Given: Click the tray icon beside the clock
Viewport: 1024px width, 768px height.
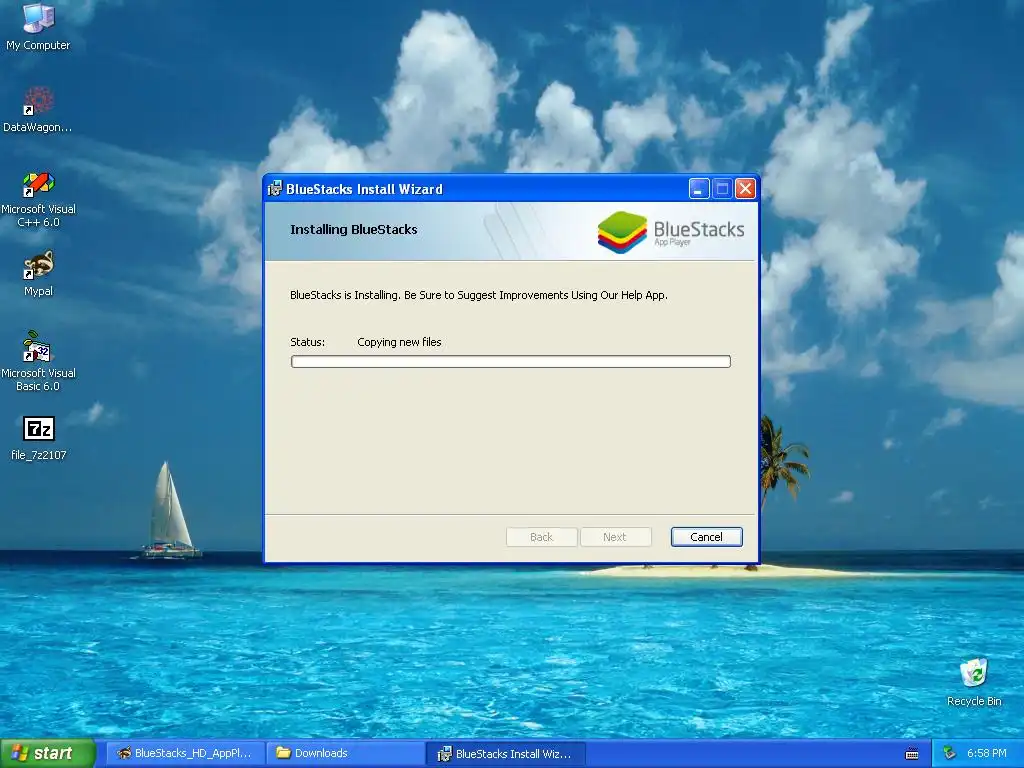Looking at the screenshot, I should tap(950, 753).
